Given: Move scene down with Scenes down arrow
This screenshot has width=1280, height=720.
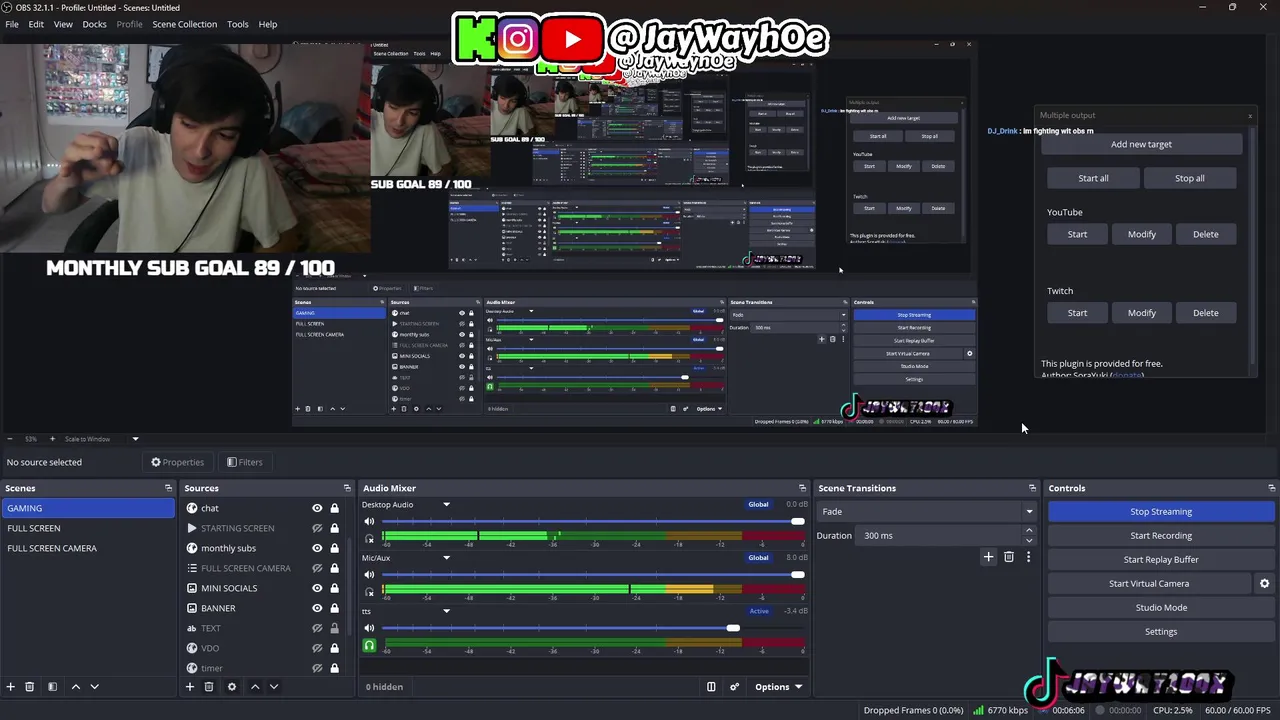Looking at the screenshot, I should tap(95, 687).
